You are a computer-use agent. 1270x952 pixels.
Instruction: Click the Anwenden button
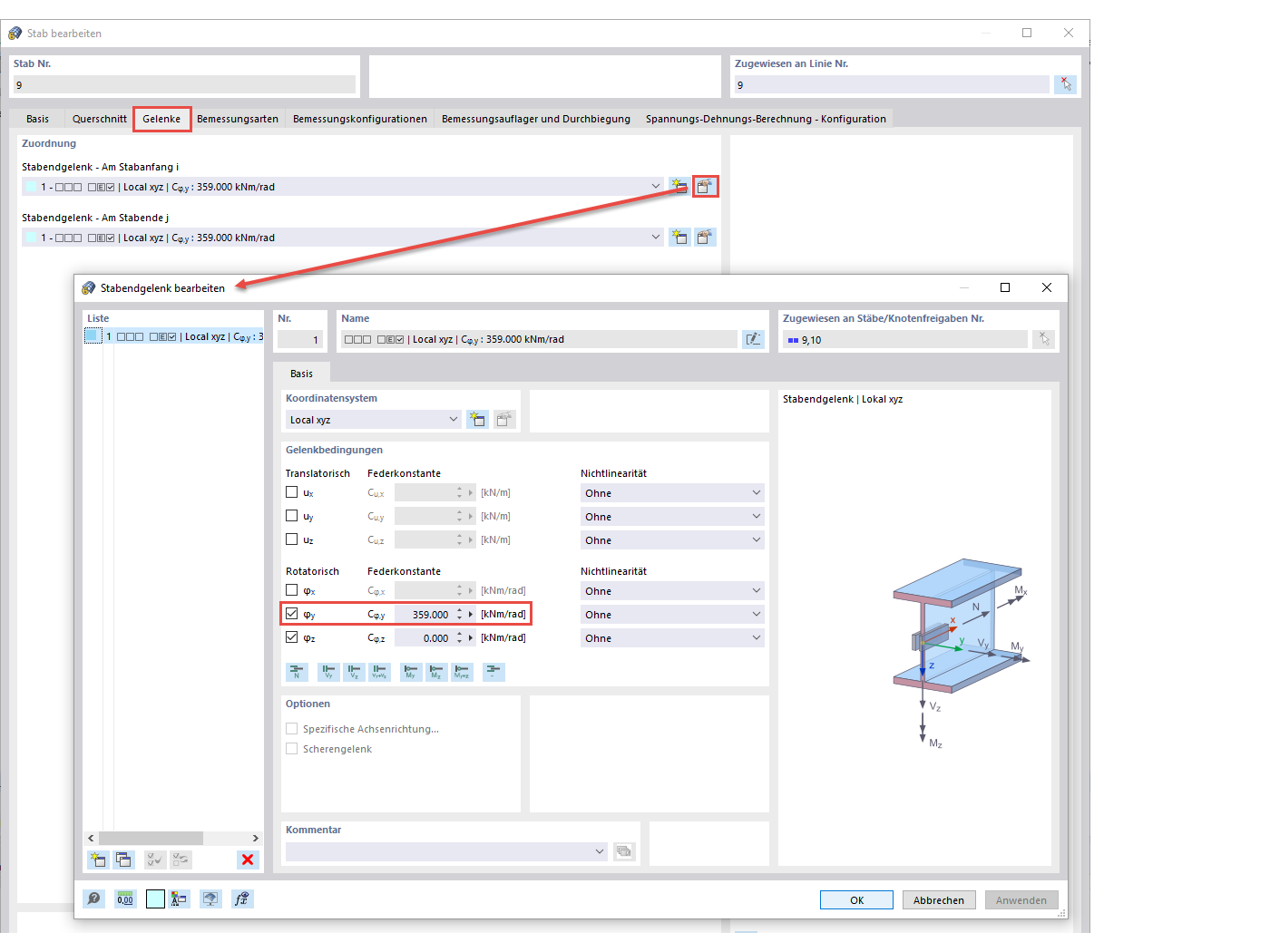[1021, 899]
